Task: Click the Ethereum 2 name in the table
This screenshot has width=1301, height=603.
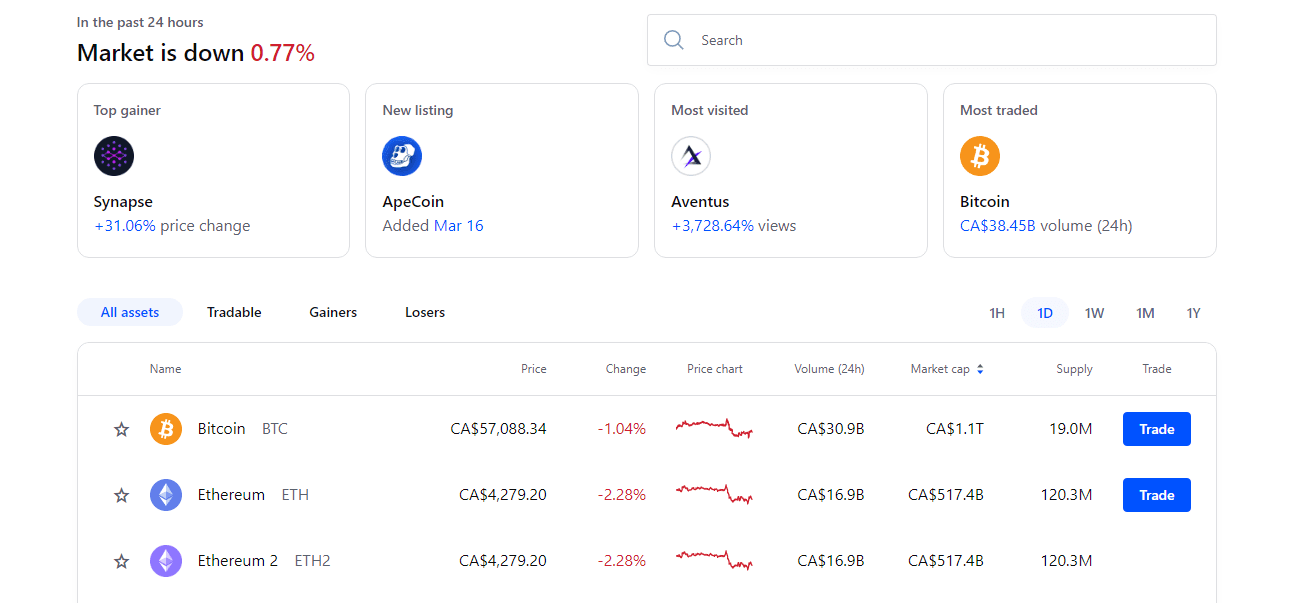Action: coord(238,561)
